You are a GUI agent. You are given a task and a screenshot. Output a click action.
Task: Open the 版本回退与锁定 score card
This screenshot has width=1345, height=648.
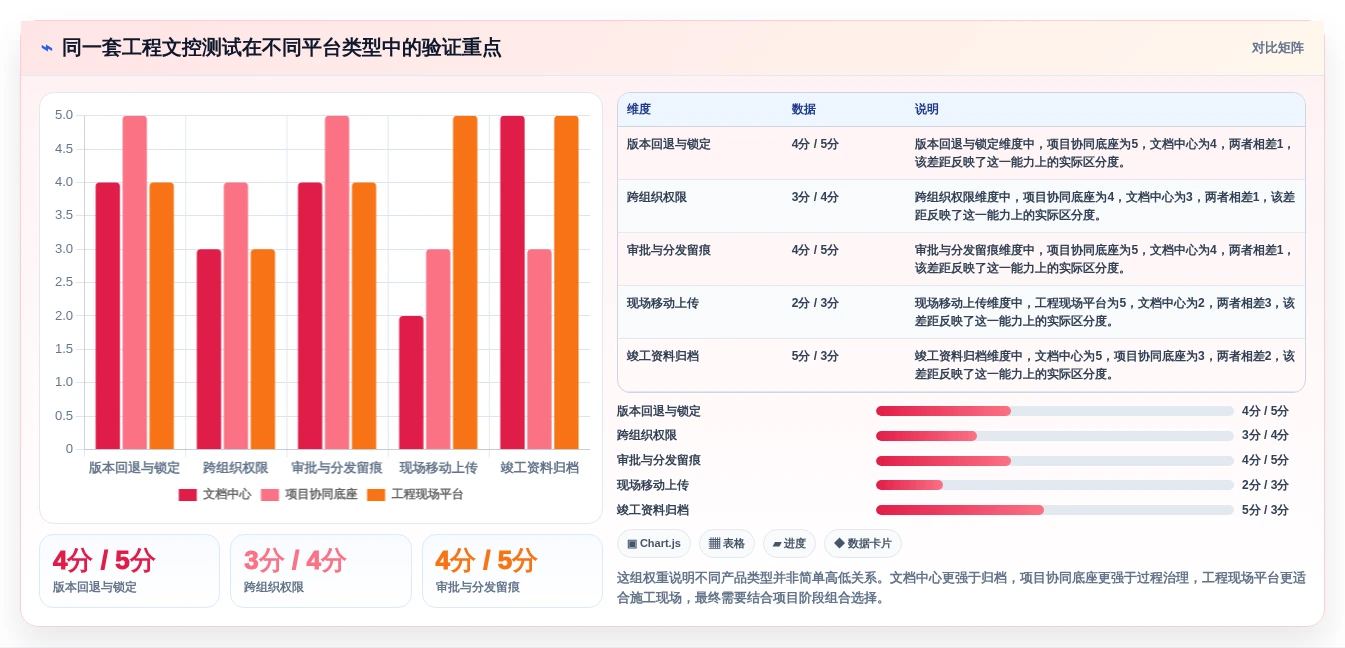tap(129, 571)
